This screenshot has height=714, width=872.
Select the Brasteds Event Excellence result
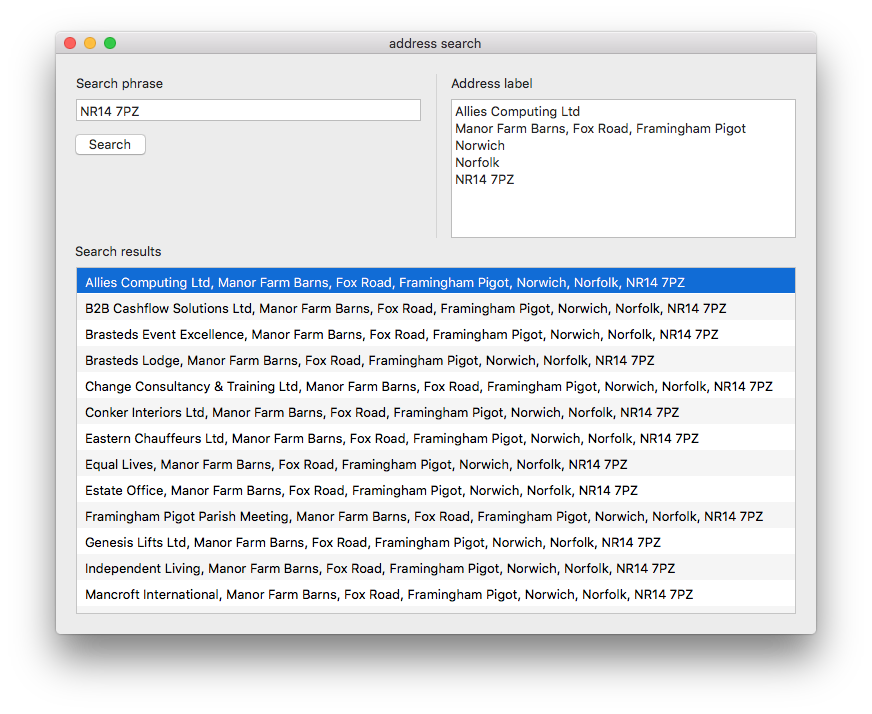tap(436, 334)
